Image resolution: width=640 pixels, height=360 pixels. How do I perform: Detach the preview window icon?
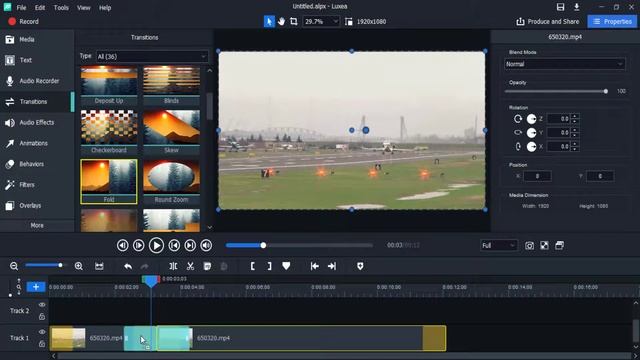tap(560, 245)
